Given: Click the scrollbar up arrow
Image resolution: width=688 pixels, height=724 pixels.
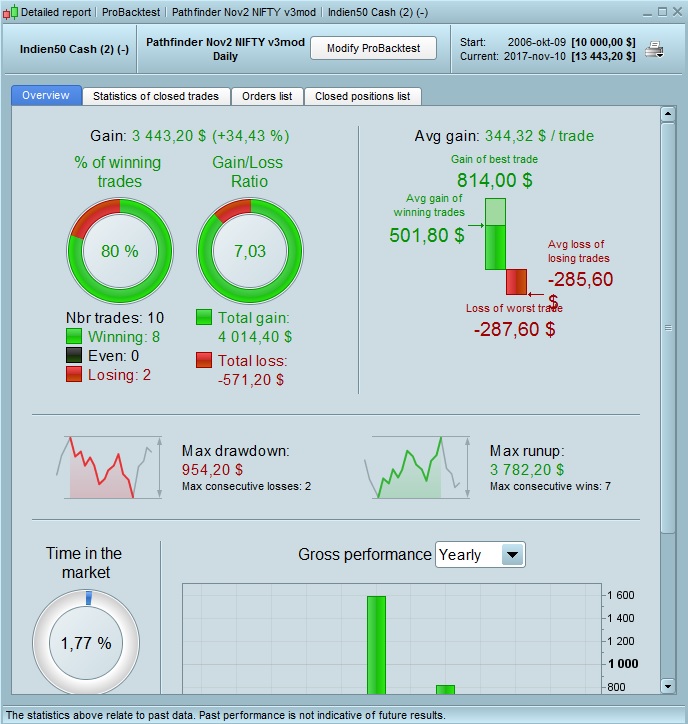Looking at the screenshot, I should pos(668,114).
